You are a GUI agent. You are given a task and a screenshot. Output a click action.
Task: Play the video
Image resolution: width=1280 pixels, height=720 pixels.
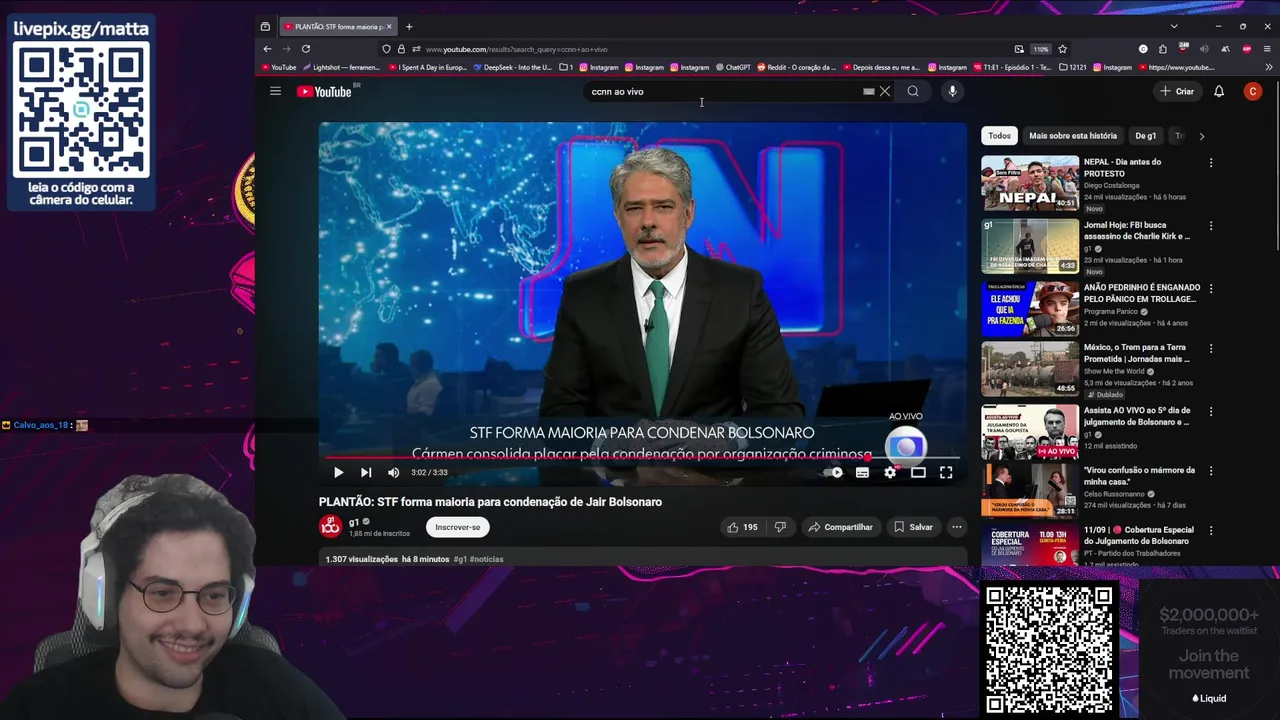tap(338, 473)
